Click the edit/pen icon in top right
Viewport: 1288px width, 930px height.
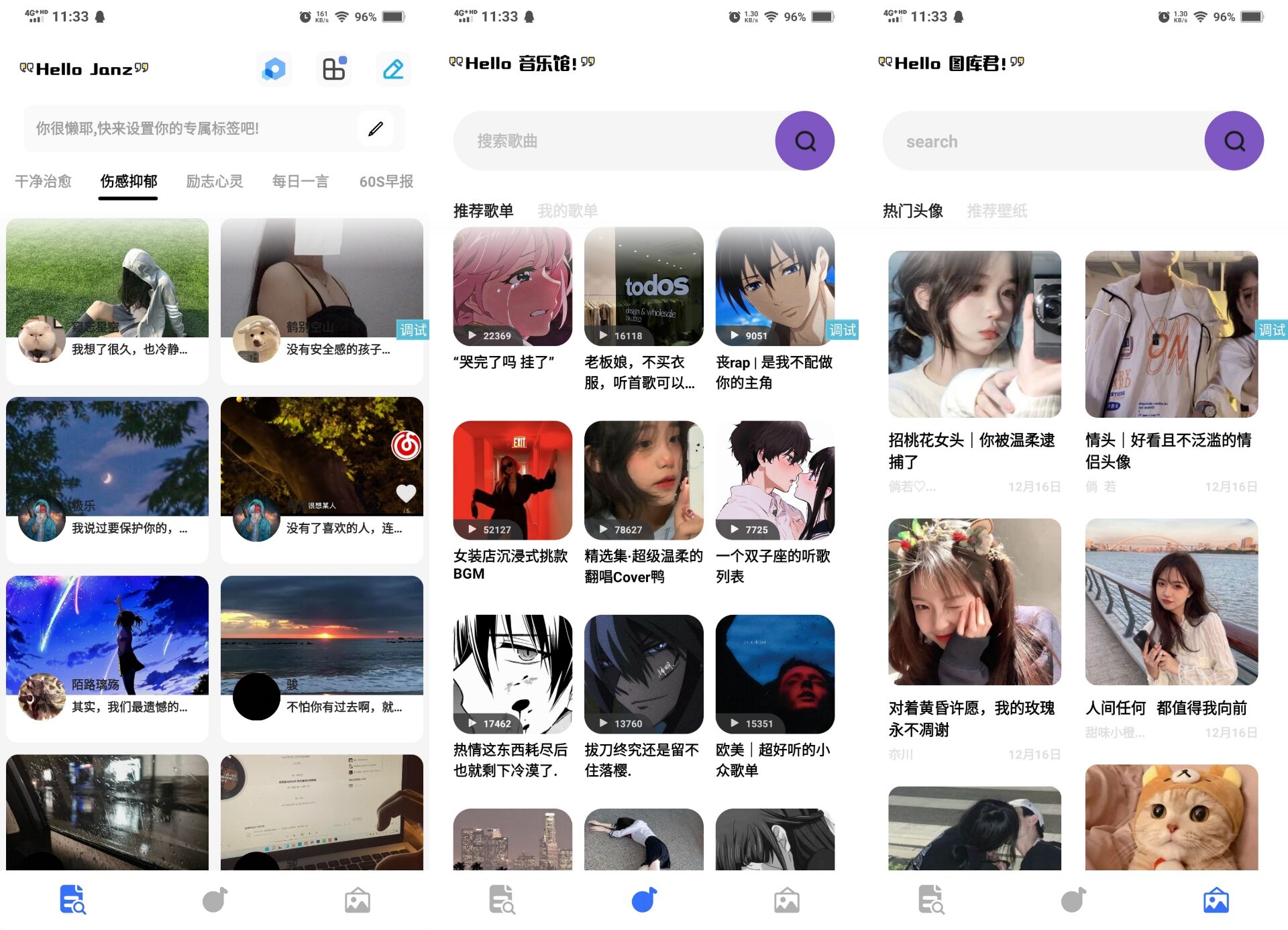[x=395, y=69]
